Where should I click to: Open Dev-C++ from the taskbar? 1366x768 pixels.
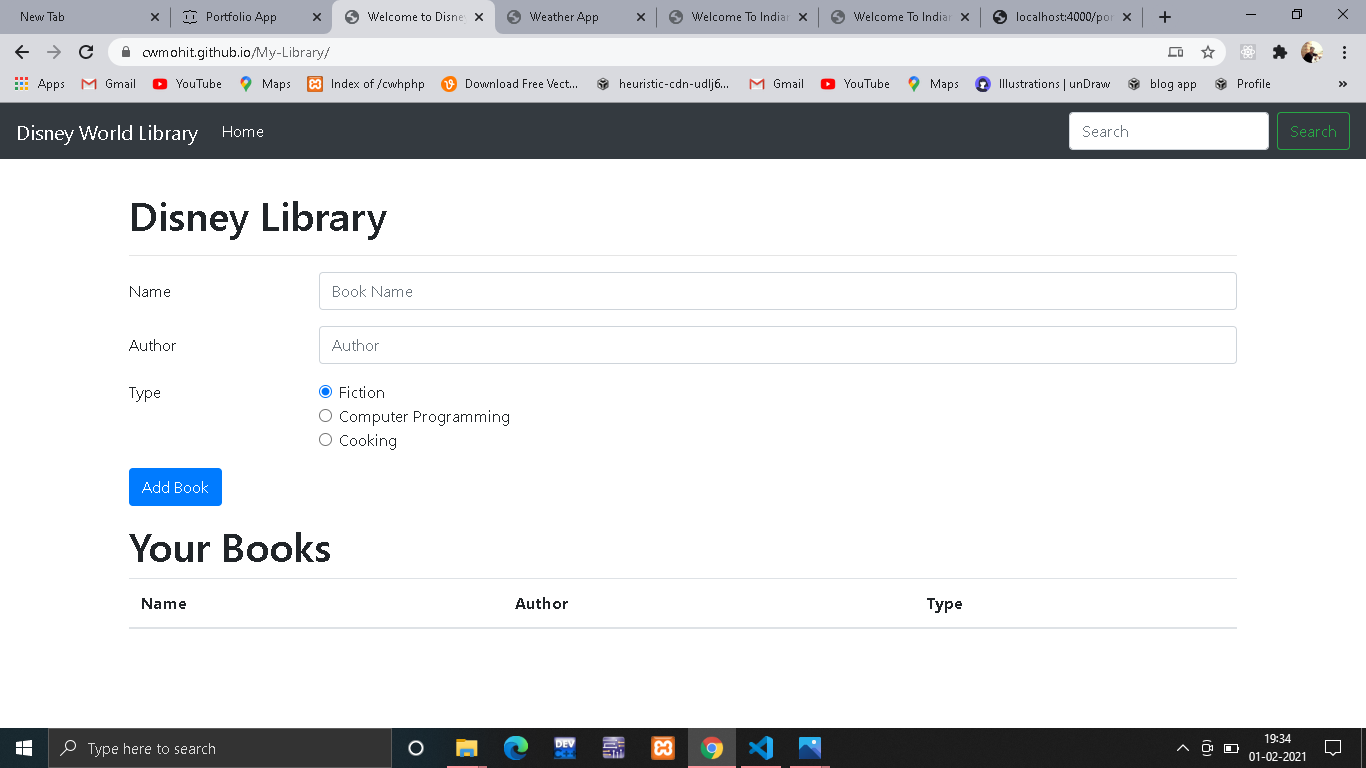(x=565, y=748)
